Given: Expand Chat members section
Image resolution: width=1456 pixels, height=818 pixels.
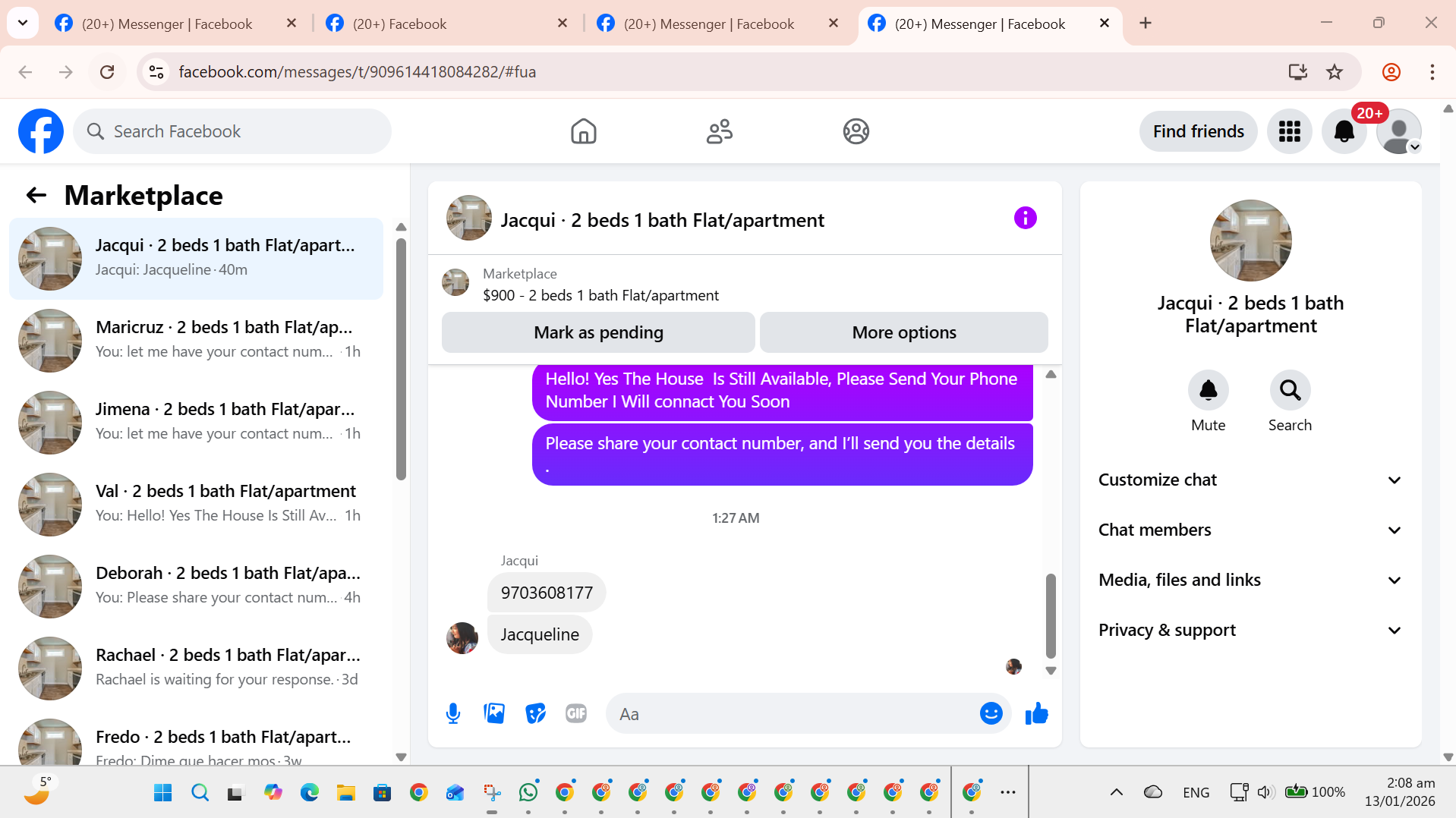Looking at the screenshot, I should click(1250, 530).
